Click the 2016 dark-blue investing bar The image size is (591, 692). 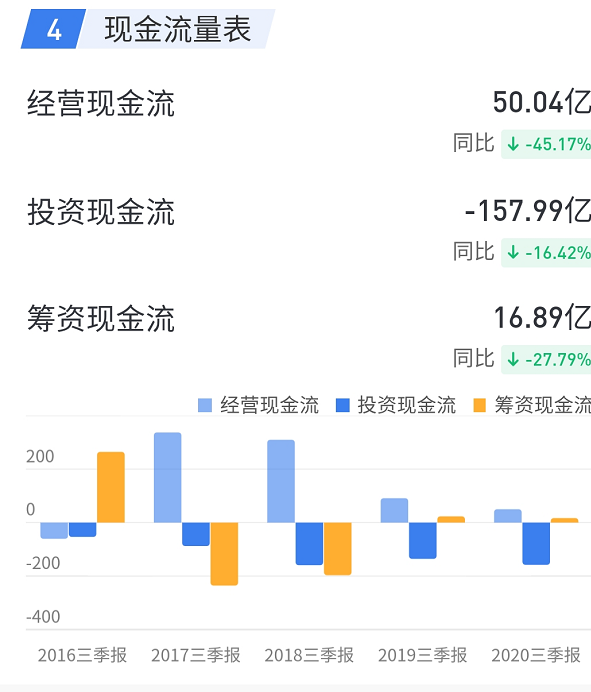click(x=83, y=530)
